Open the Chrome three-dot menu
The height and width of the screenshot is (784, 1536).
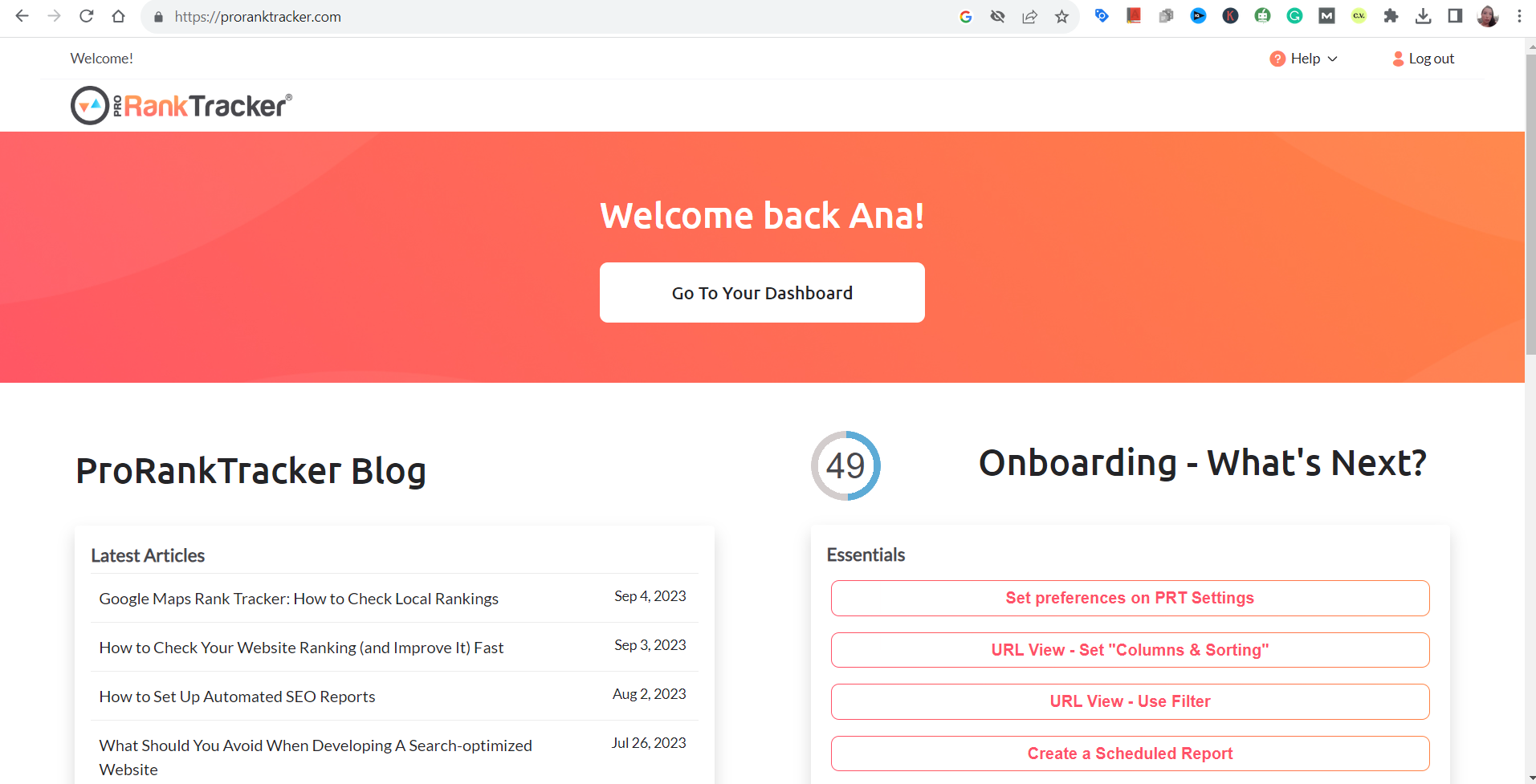pyautogui.click(x=1519, y=15)
